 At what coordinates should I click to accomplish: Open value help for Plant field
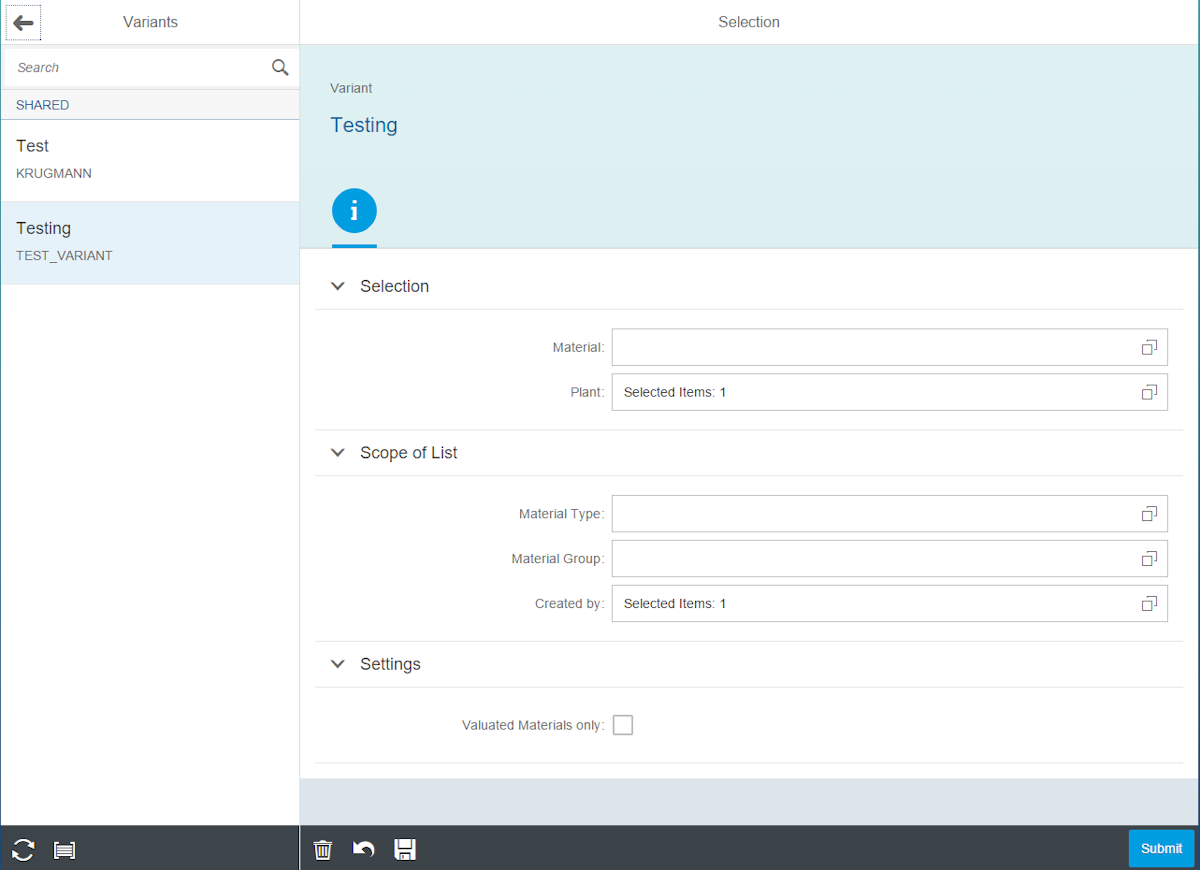tap(1149, 392)
